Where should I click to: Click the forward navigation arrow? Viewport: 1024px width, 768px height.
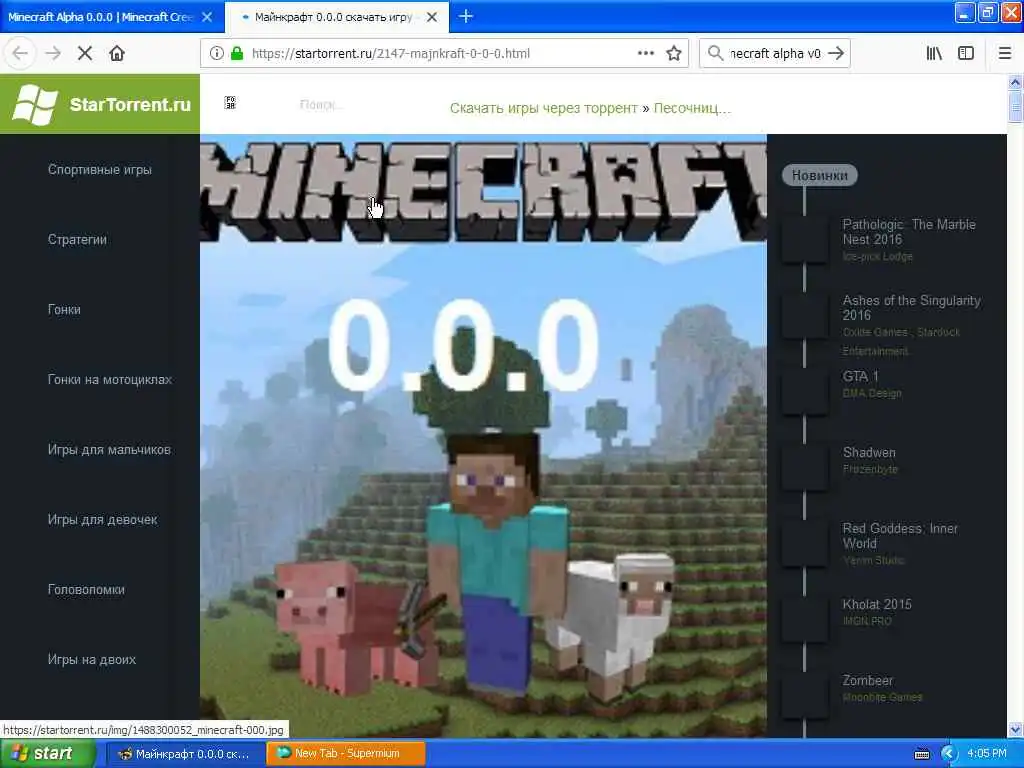(53, 54)
